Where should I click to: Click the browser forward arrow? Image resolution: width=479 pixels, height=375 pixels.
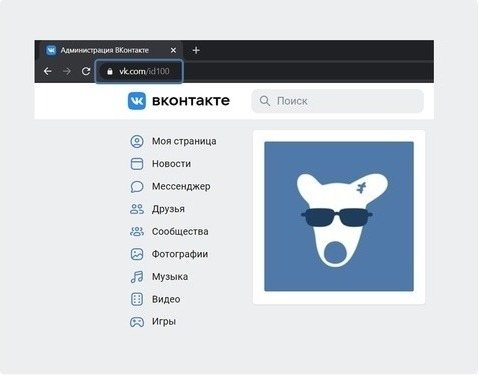pyautogui.click(x=67, y=71)
